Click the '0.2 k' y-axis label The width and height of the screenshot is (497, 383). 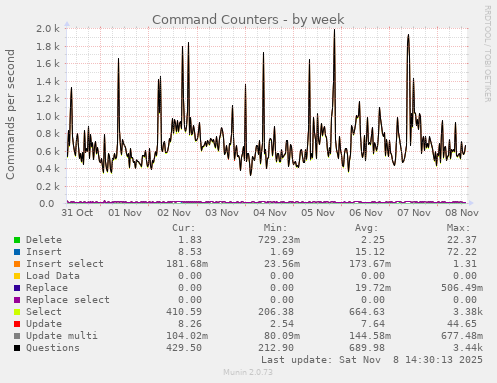[48, 186]
